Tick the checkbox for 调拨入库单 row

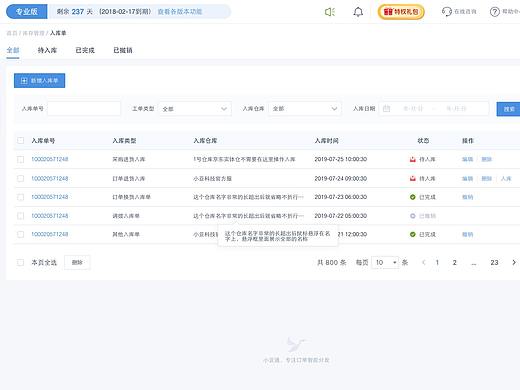coord(20,216)
